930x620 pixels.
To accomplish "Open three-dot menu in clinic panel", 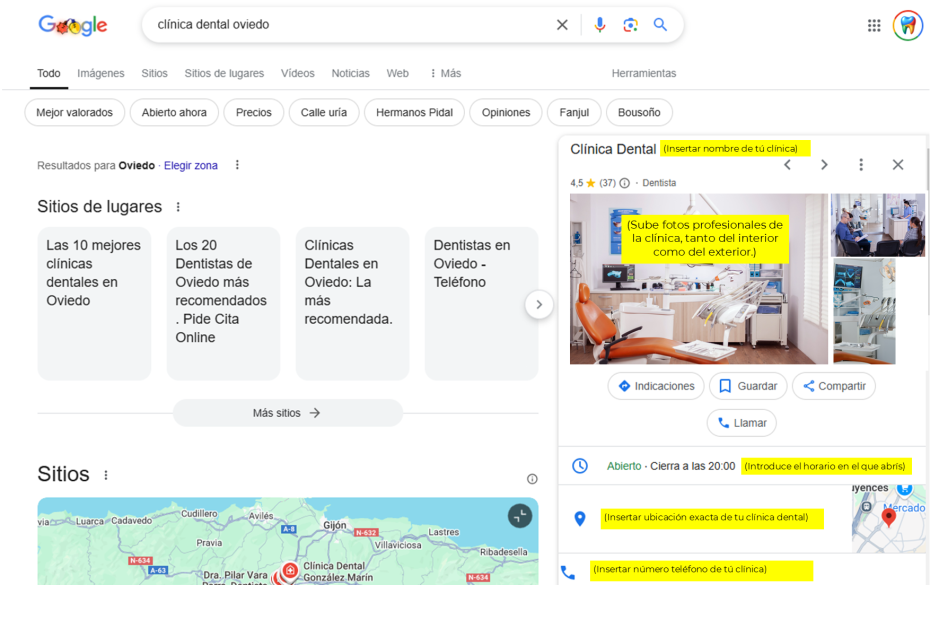I will (861, 165).
